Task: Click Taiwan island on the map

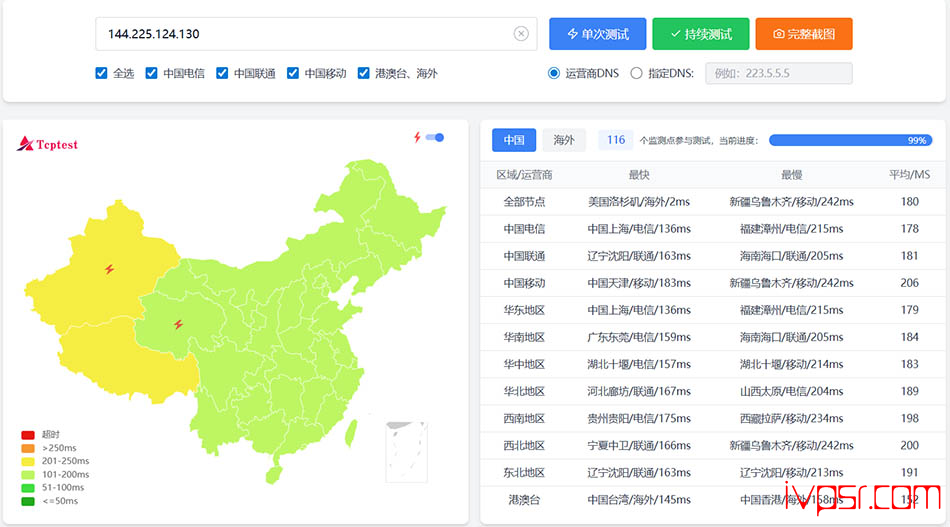Action: 351,434
